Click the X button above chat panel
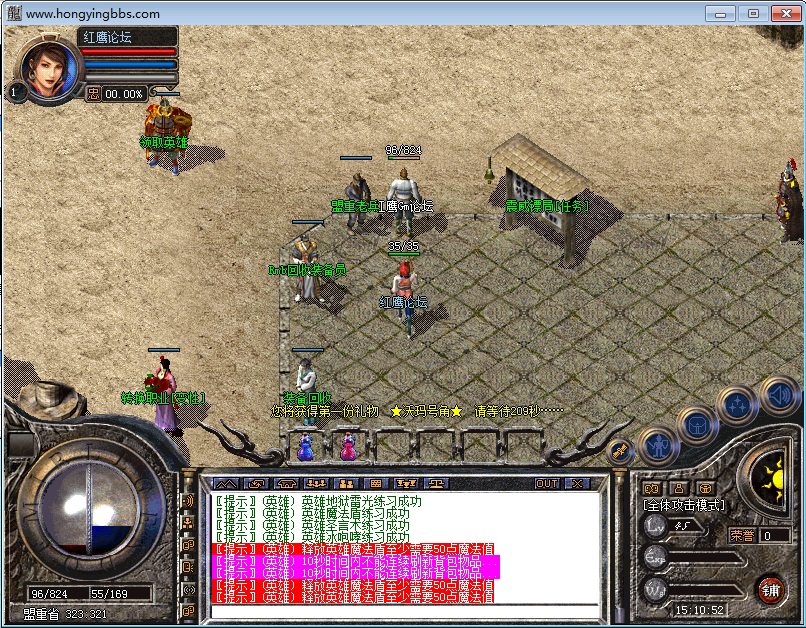Screen dimensions: 806x628 coord(577,484)
